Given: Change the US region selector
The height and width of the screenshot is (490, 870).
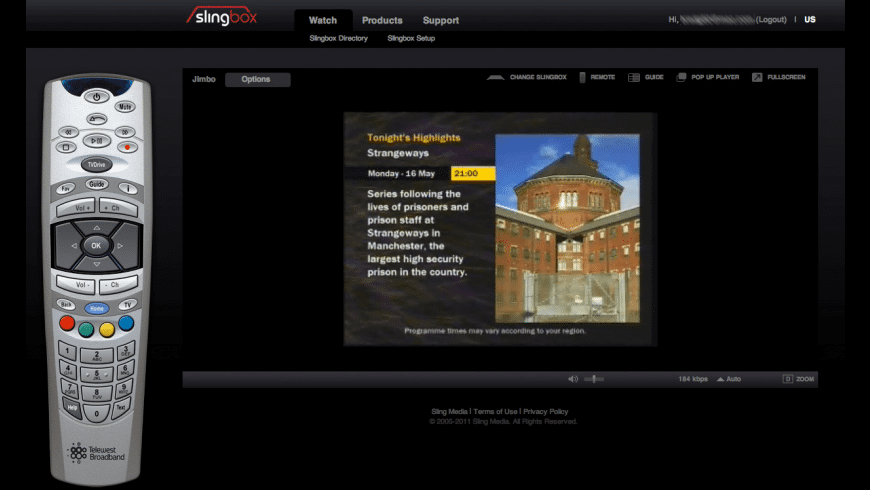Looking at the screenshot, I should [x=810, y=19].
